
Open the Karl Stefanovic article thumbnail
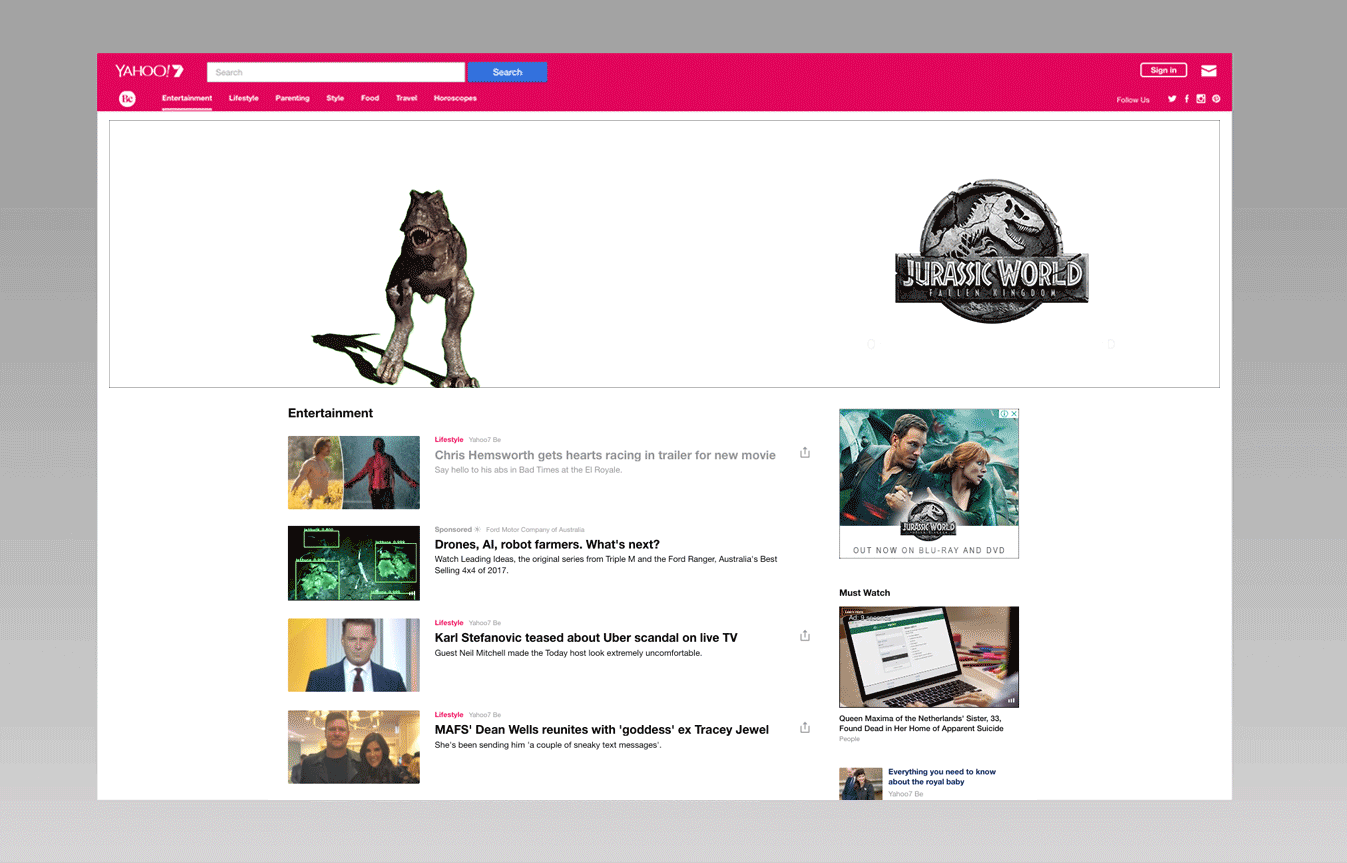(354, 655)
